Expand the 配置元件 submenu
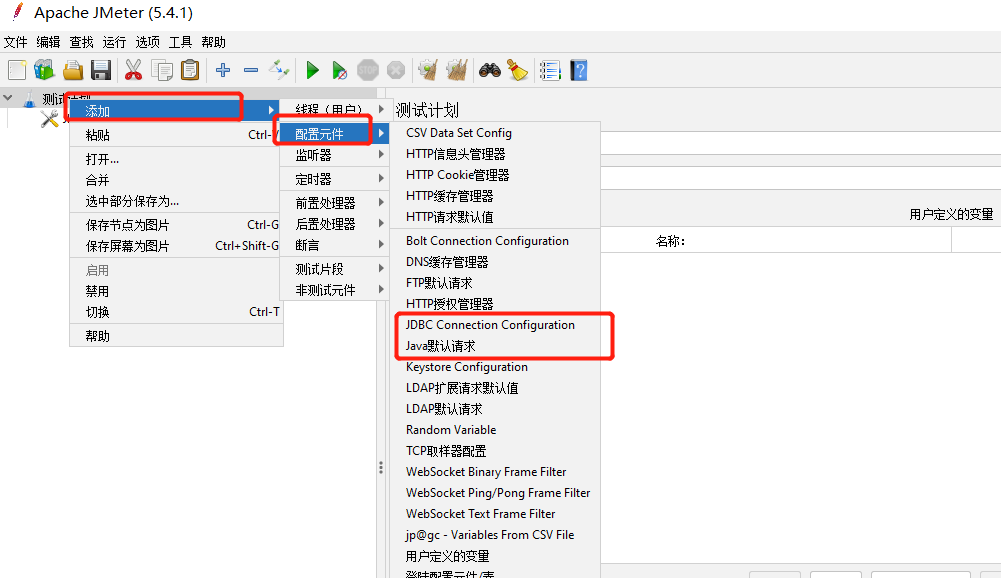The image size is (1001, 578). (x=335, y=133)
